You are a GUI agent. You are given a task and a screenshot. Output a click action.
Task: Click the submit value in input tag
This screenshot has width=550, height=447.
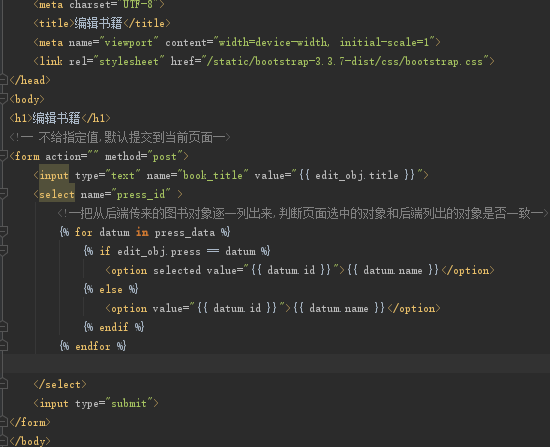(x=129, y=403)
